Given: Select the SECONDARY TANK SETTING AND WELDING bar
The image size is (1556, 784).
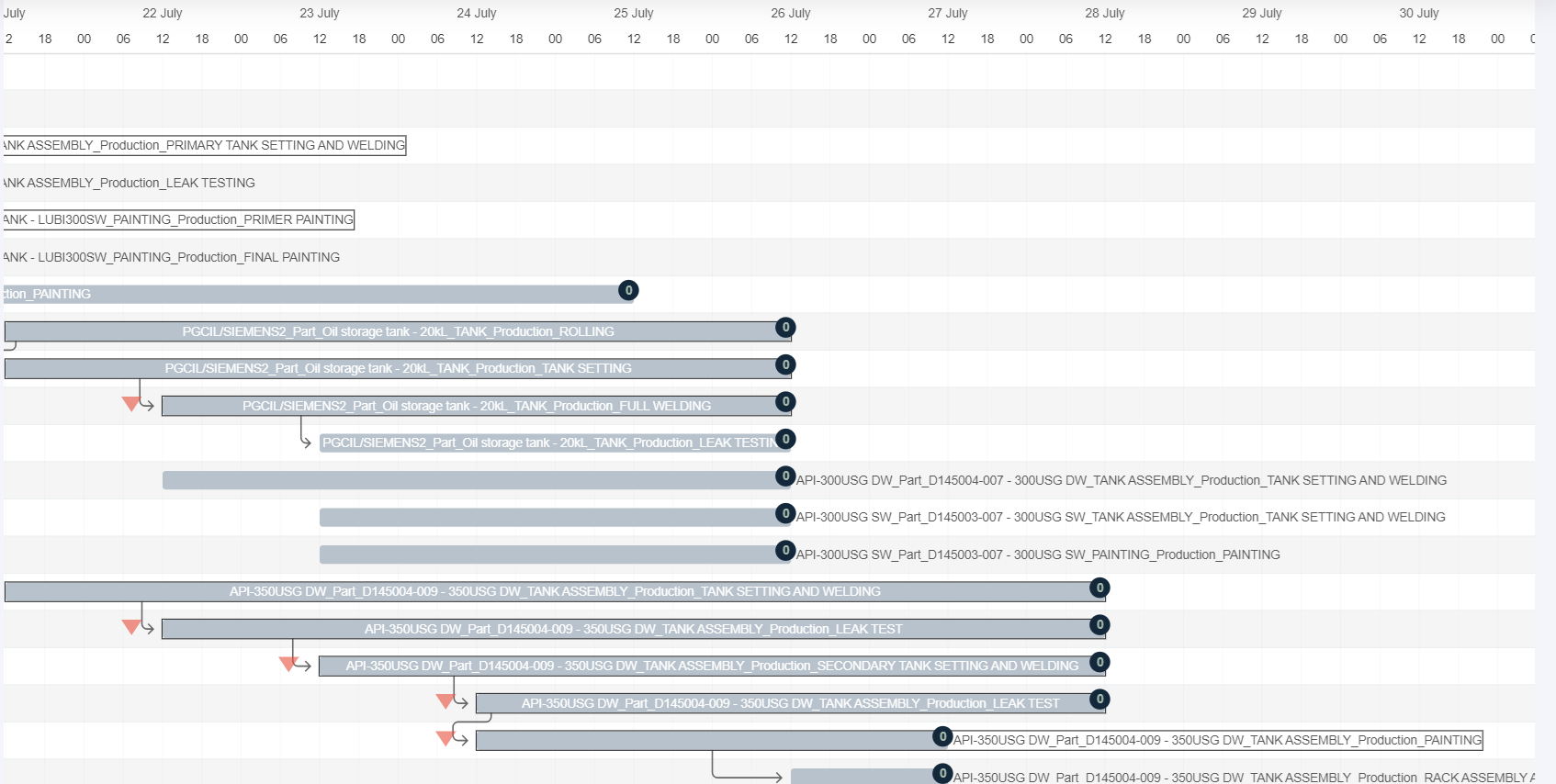Looking at the screenshot, I should (x=712, y=666).
